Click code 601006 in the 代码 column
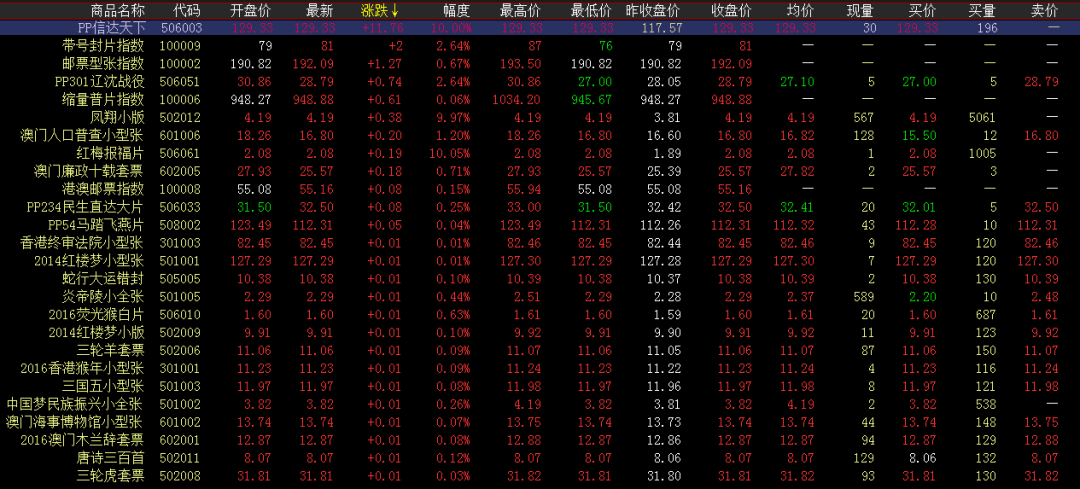 tap(180, 135)
